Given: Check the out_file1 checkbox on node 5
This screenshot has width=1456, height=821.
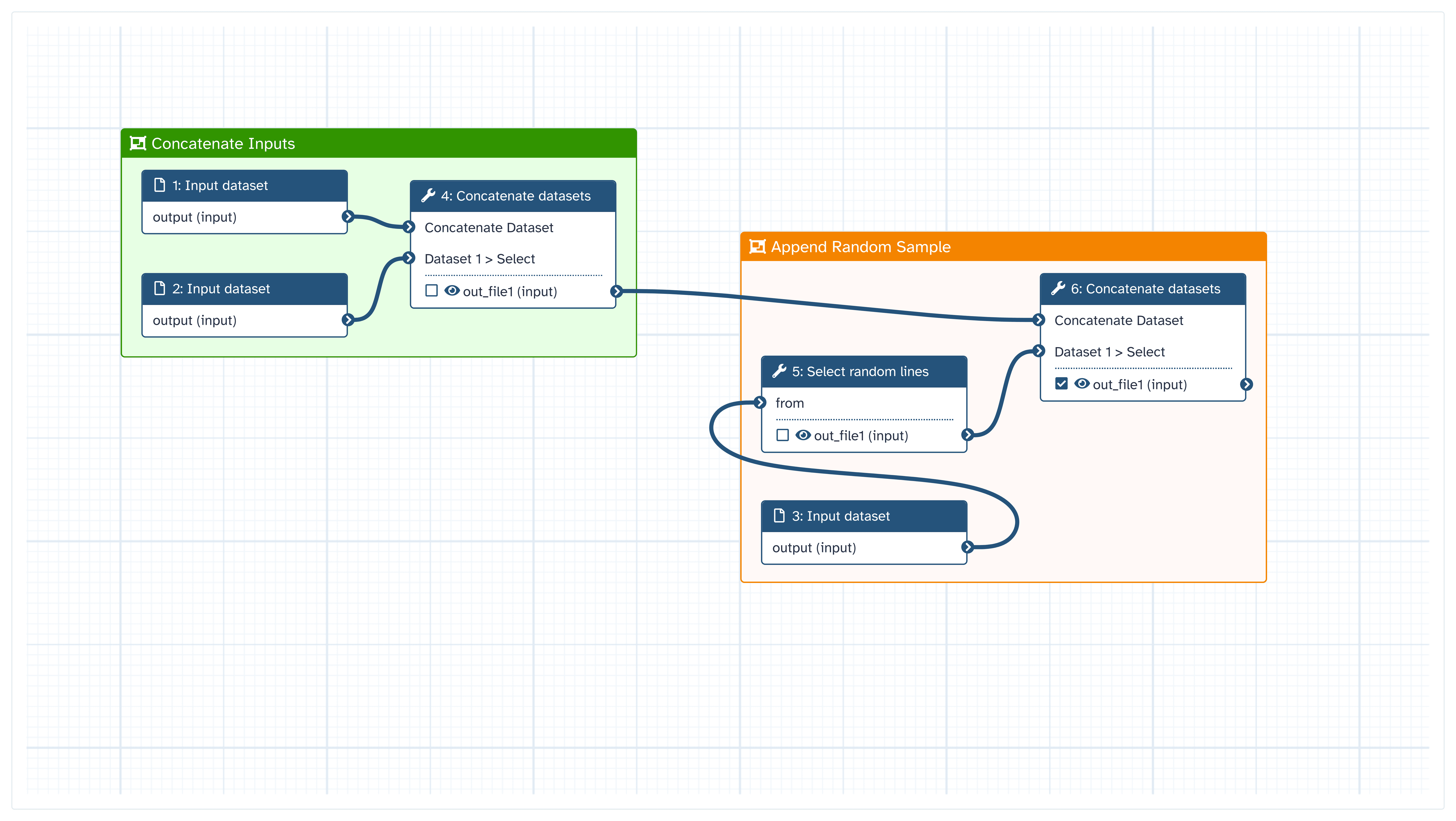Looking at the screenshot, I should 783,435.
